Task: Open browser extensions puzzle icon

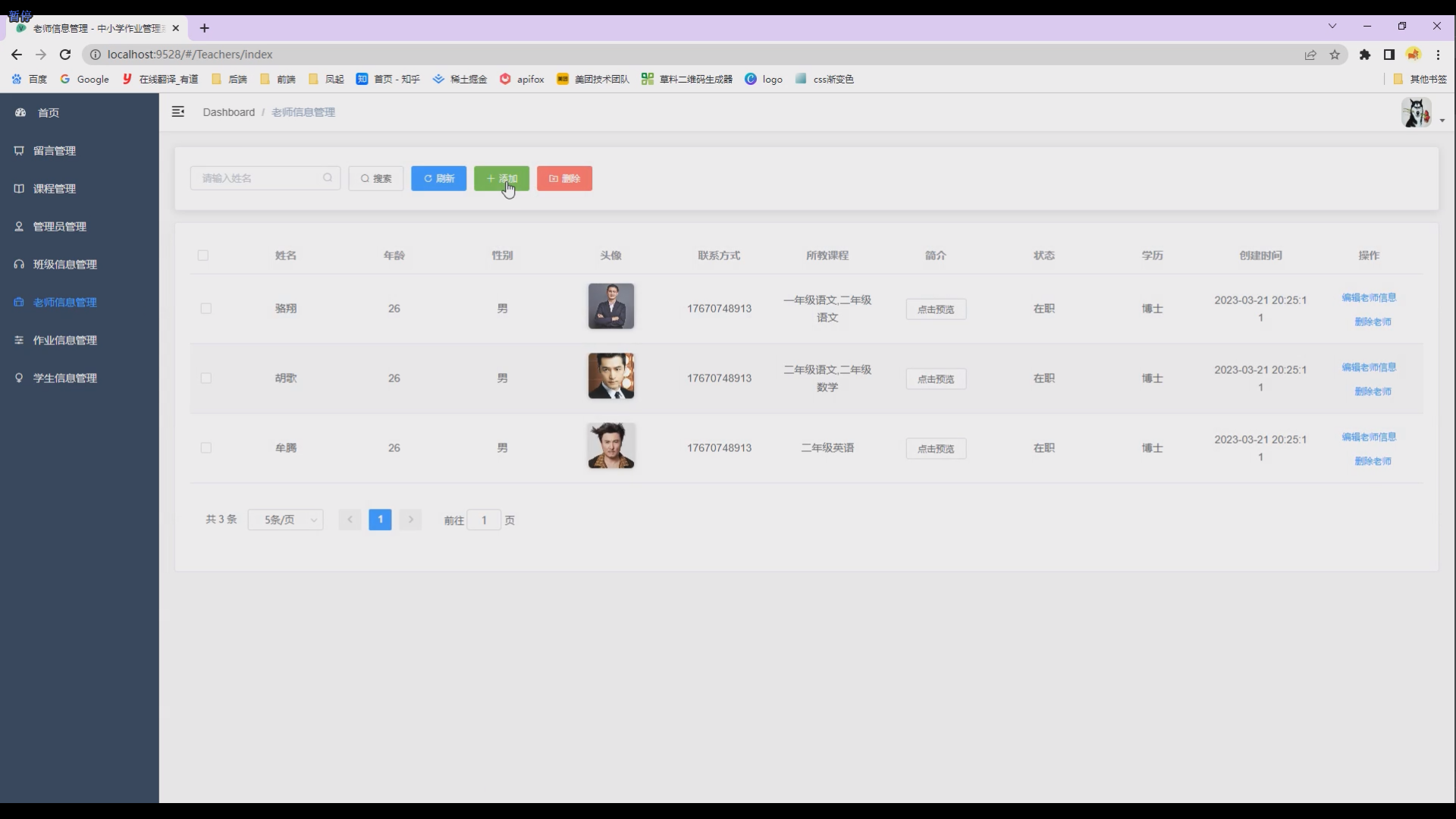Action: tap(1365, 55)
